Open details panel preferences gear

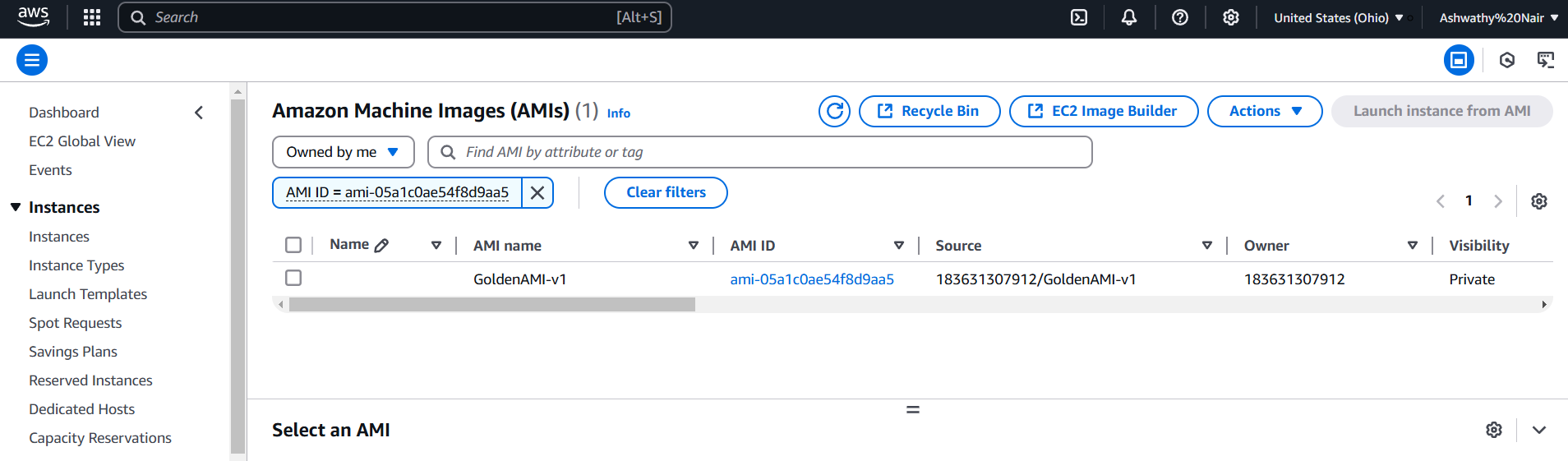pyautogui.click(x=1494, y=430)
